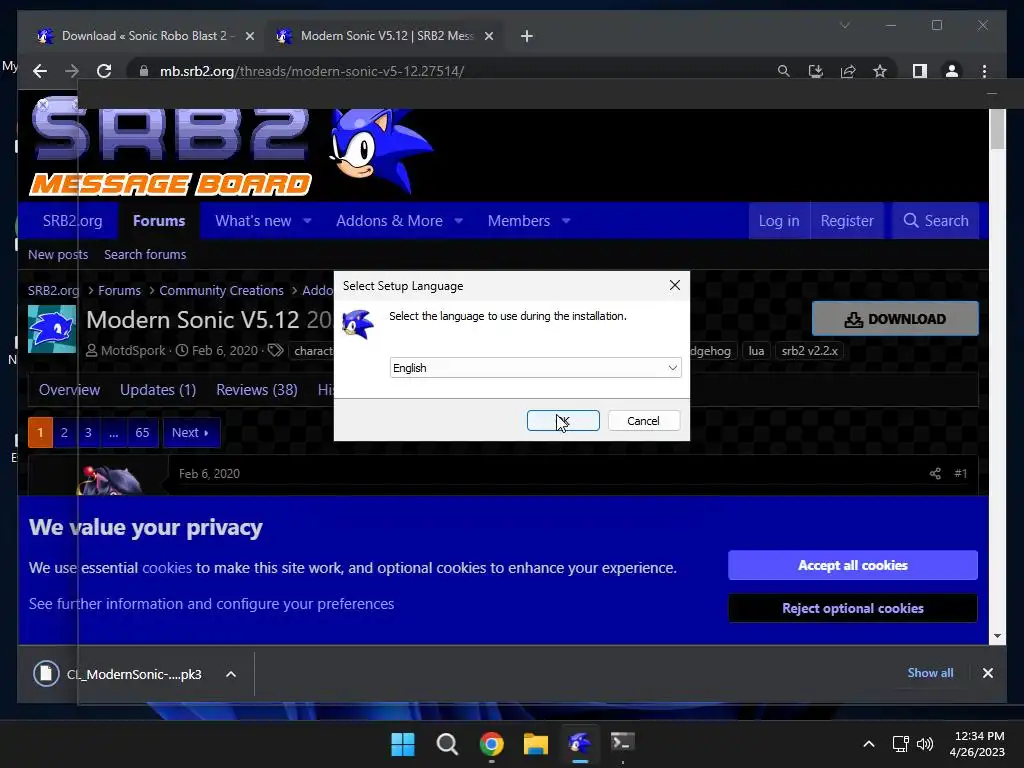Open the Reviews (38) tab
The width and height of the screenshot is (1024, 768).
257,390
